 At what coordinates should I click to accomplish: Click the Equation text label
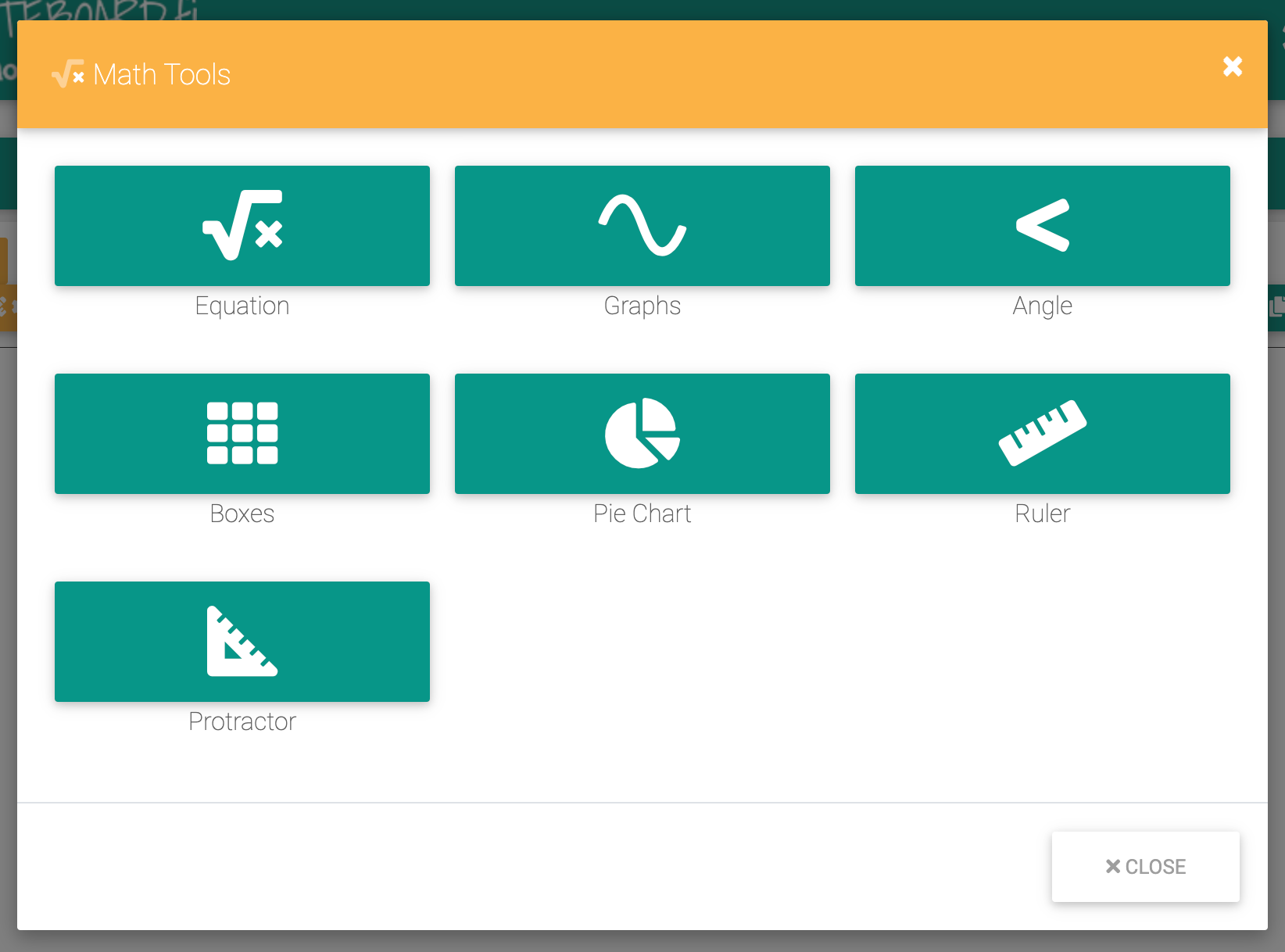click(x=242, y=306)
